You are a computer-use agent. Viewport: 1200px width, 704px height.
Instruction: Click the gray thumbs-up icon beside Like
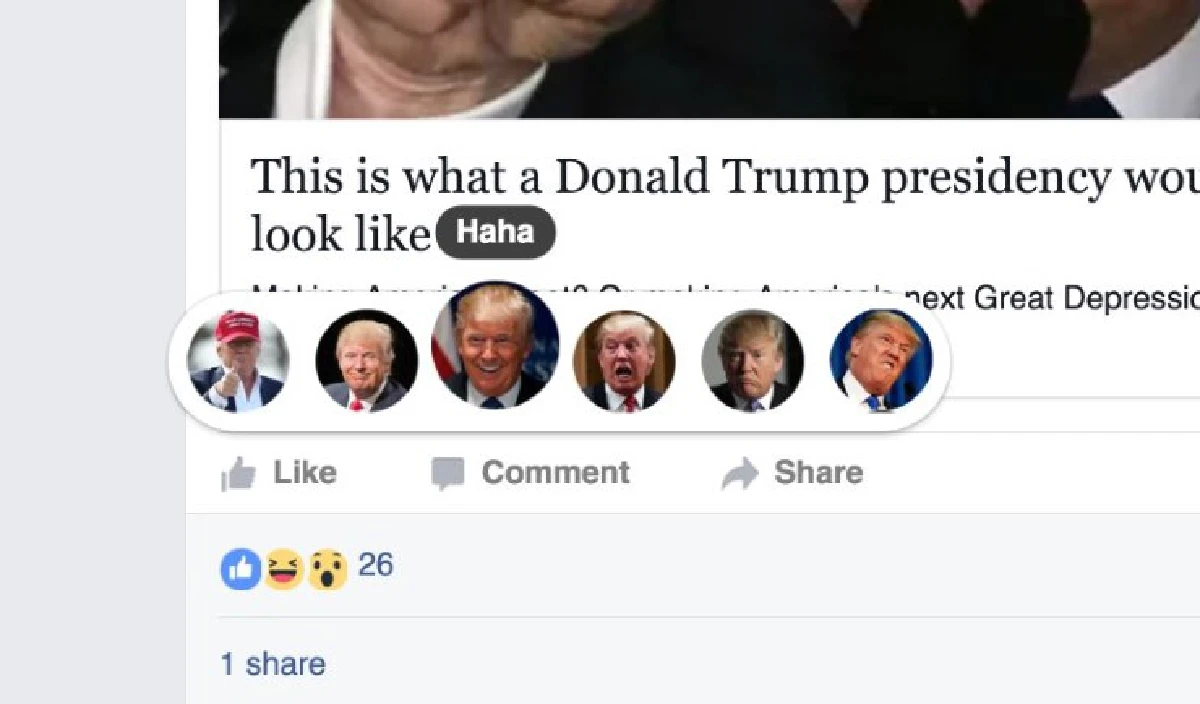coord(238,473)
